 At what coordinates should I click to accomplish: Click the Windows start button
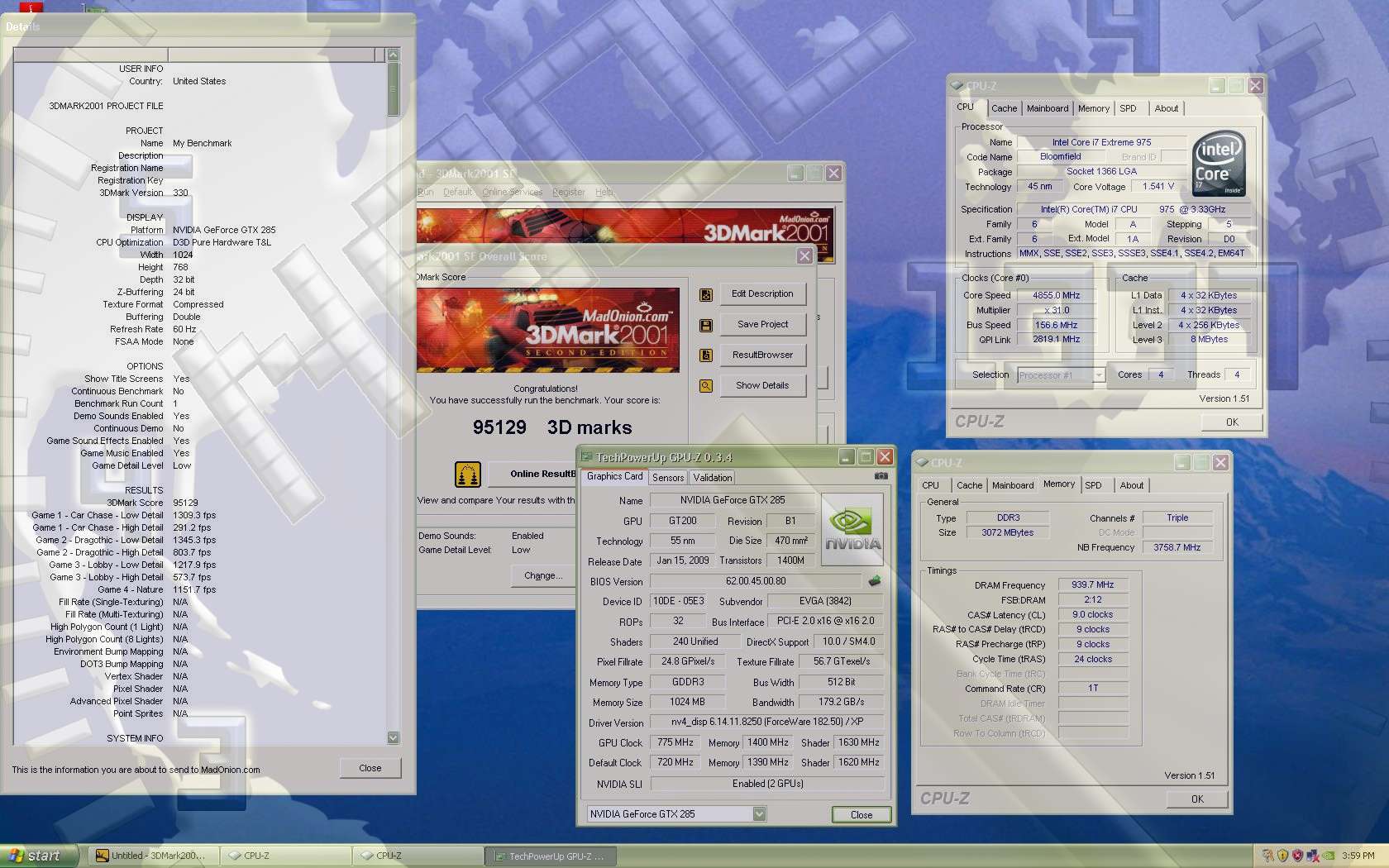pyautogui.click(x=39, y=856)
